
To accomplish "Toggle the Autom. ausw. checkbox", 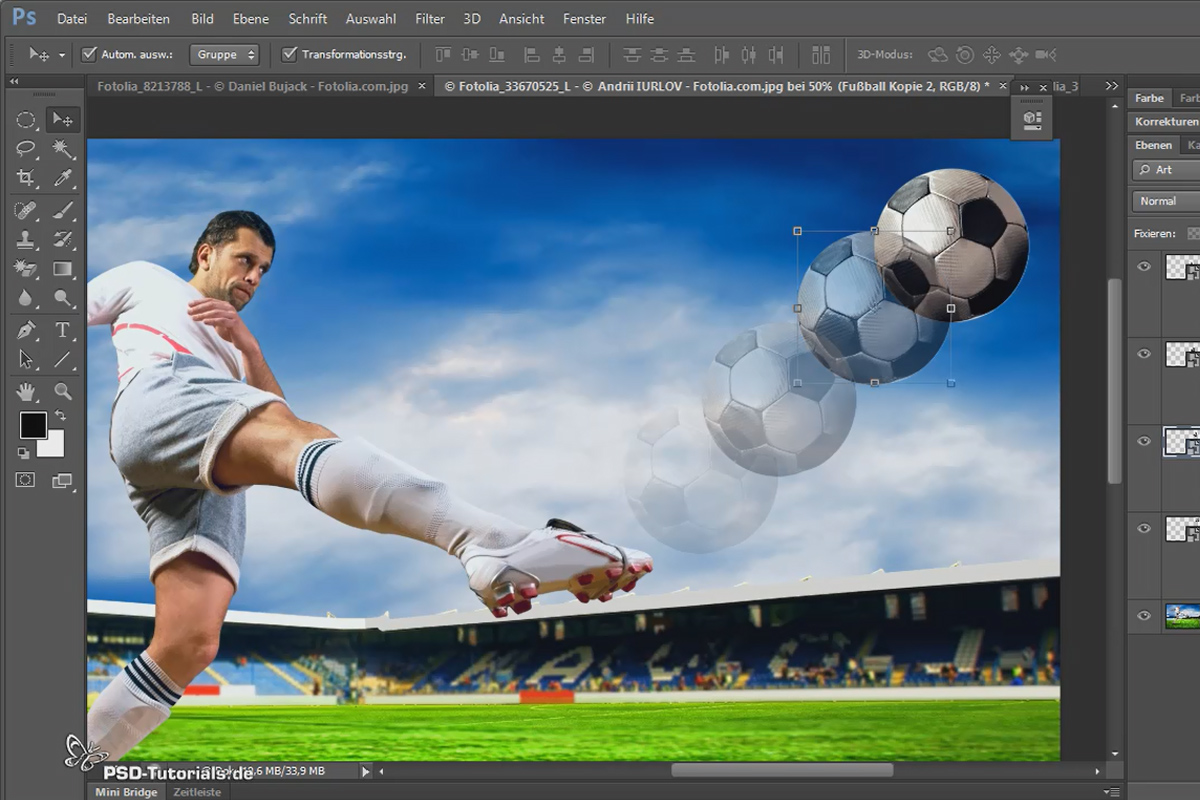I will coord(89,54).
